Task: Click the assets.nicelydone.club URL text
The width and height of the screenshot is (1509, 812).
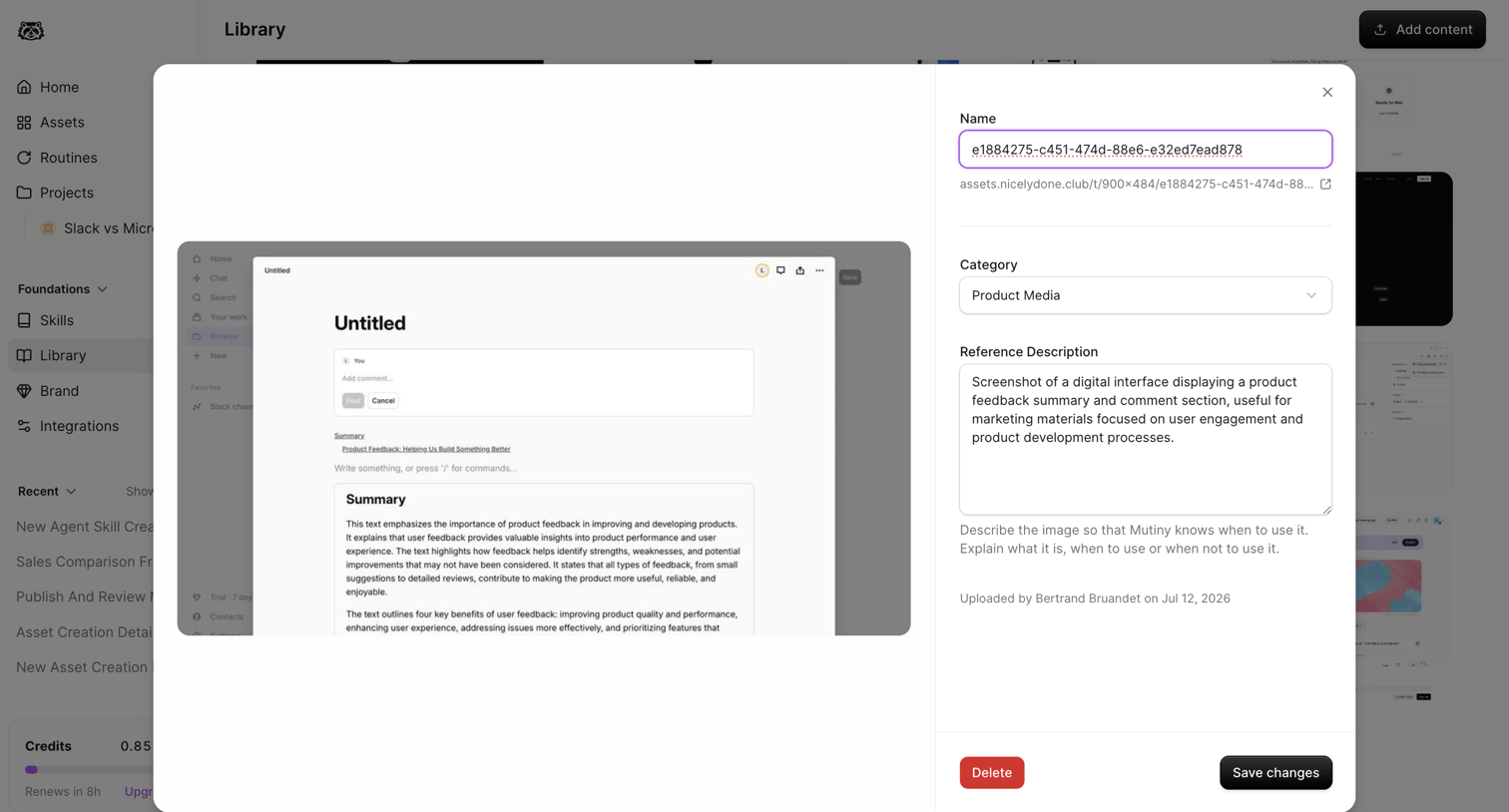Action: click(x=1136, y=185)
